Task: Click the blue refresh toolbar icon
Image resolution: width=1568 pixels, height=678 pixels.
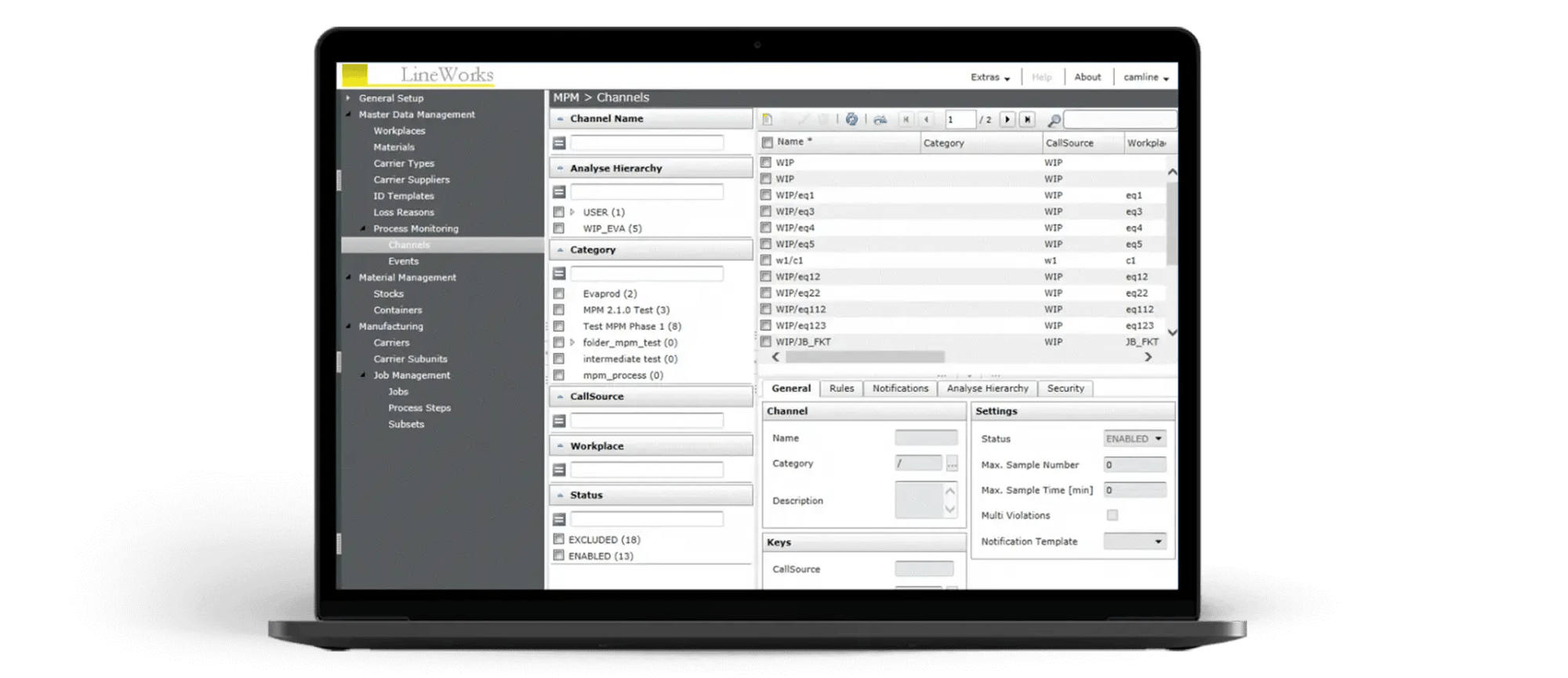Action: click(x=851, y=119)
